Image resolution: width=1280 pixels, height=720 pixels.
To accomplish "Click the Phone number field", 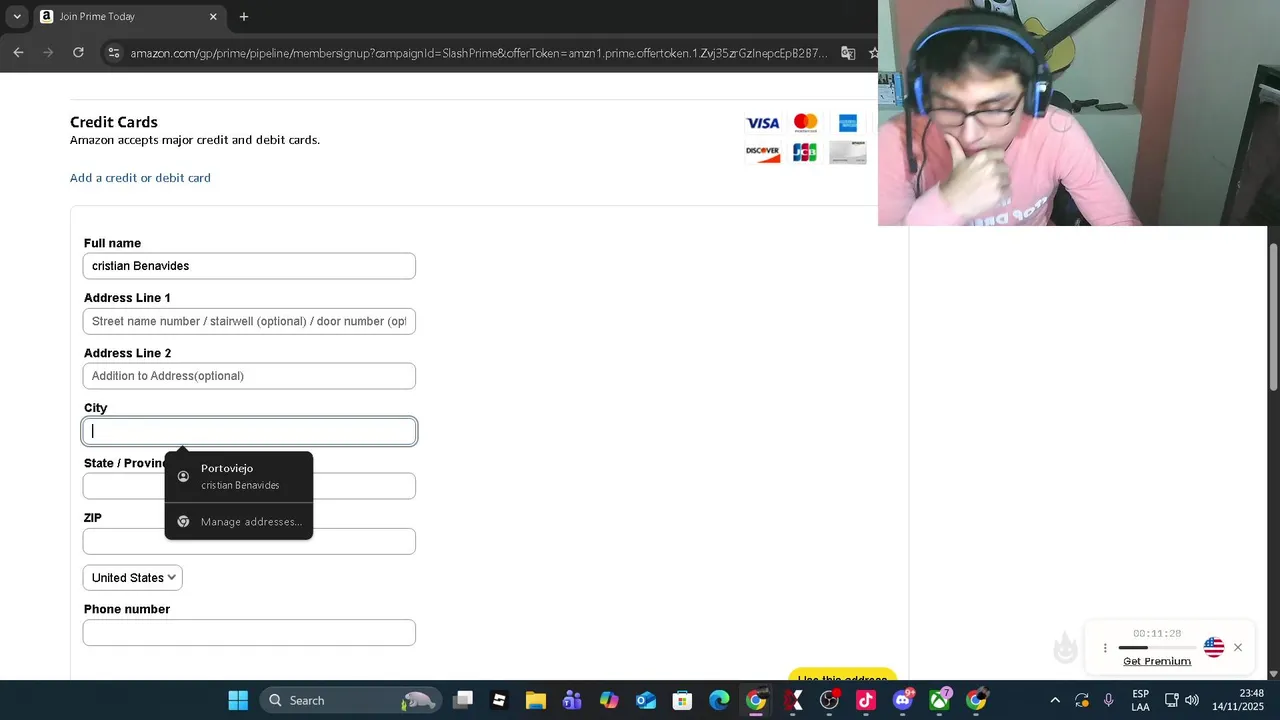I will coord(249,632).
